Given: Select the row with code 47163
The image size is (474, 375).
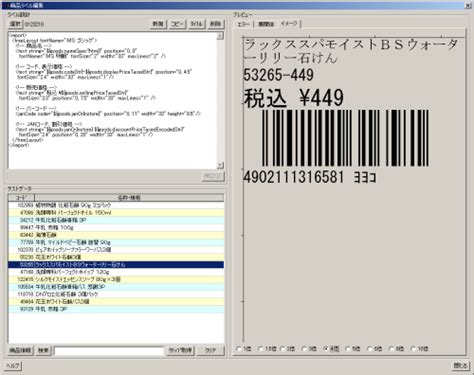Looking at the screenshot, I should click(x=116, y=272).
